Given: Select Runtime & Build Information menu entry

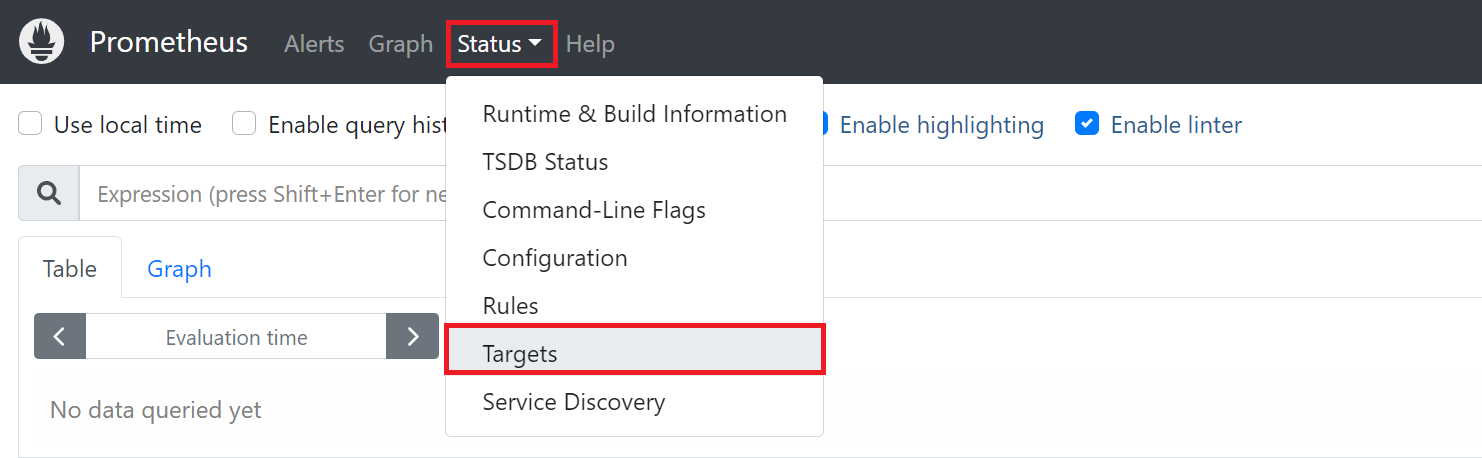Looking at the screenshot, I should 634,114.
